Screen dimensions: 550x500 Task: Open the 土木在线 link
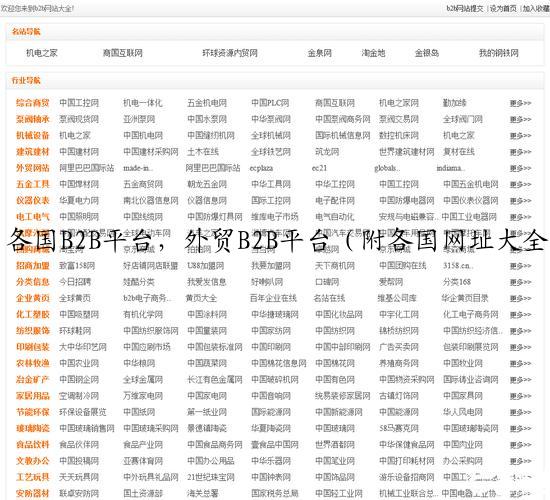click(x=203, y=152)
